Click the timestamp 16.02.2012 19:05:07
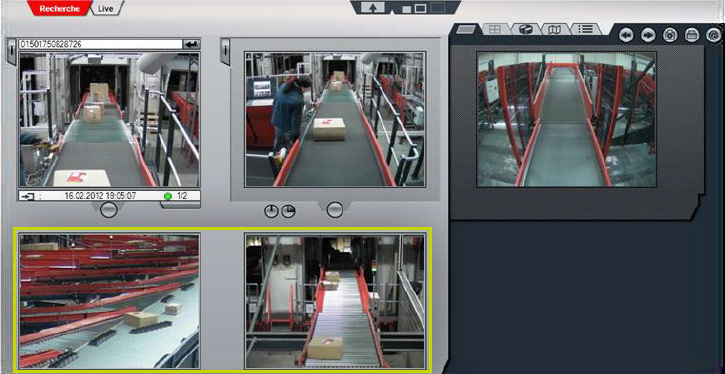This screenshot has width=725, height=374. click(x=100, y=196)
